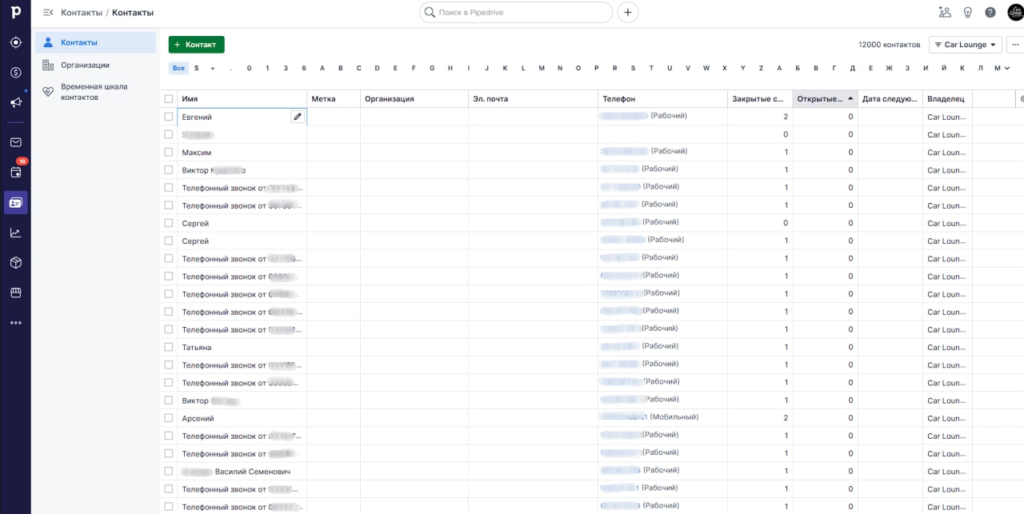Viewport: 1024px width, 514px height.
Task: Filter contacts by Cyrillic letter Ж
Action: [x=889, y=68]
